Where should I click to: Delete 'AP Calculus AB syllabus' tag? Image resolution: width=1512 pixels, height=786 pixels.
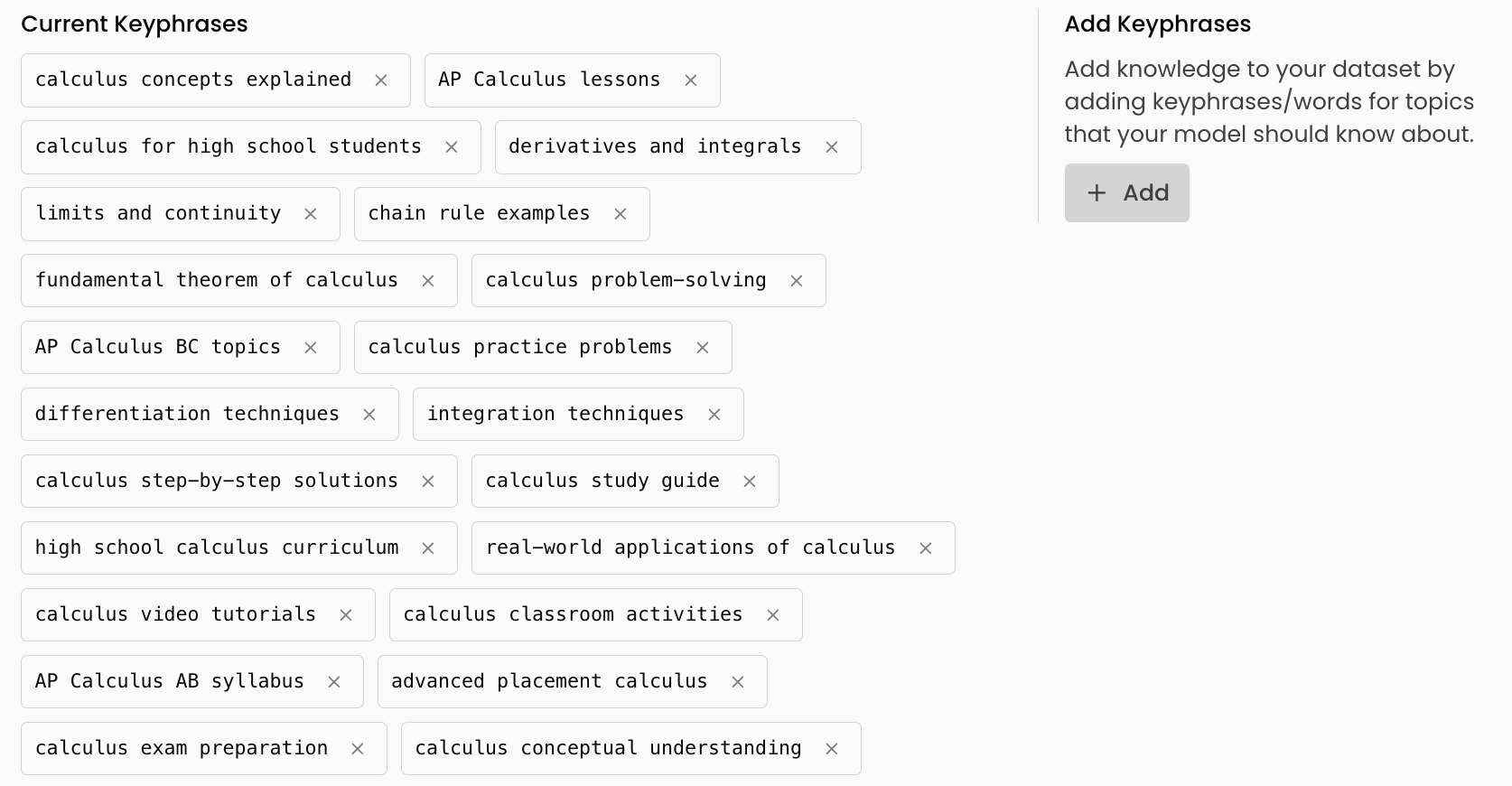(334, 682)
